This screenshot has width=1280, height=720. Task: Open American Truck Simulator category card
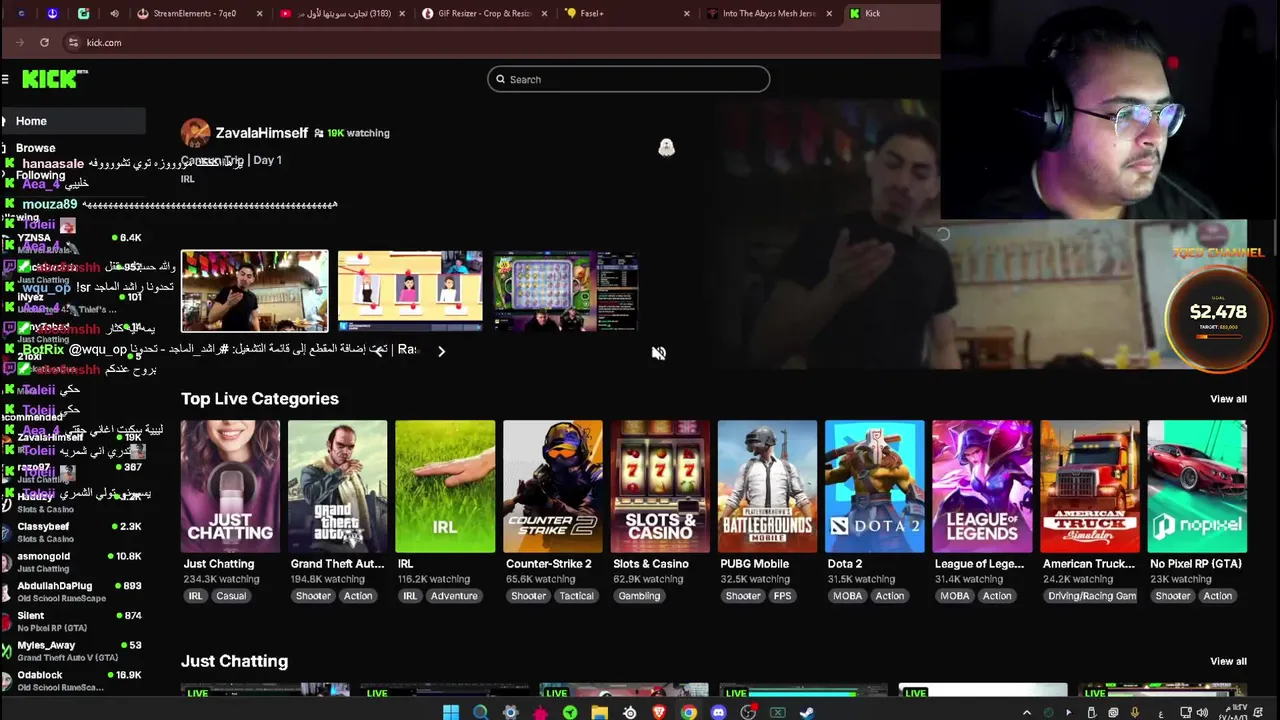1090,486
